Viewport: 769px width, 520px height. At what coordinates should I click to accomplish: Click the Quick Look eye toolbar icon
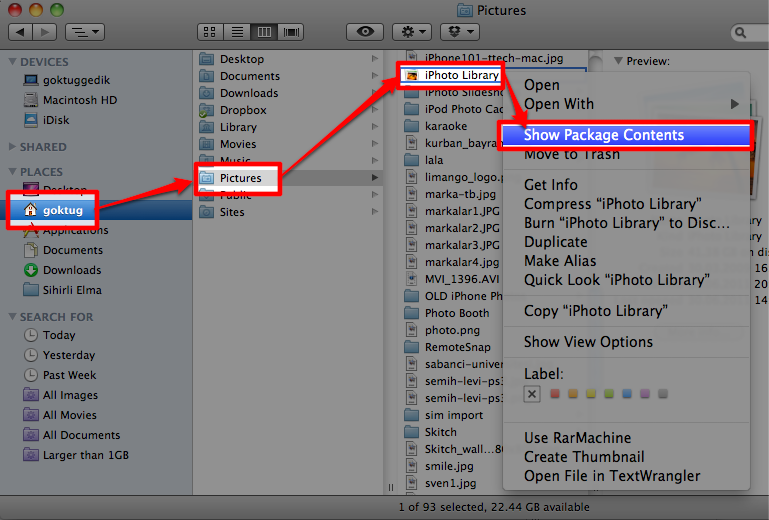coord(365,32)
